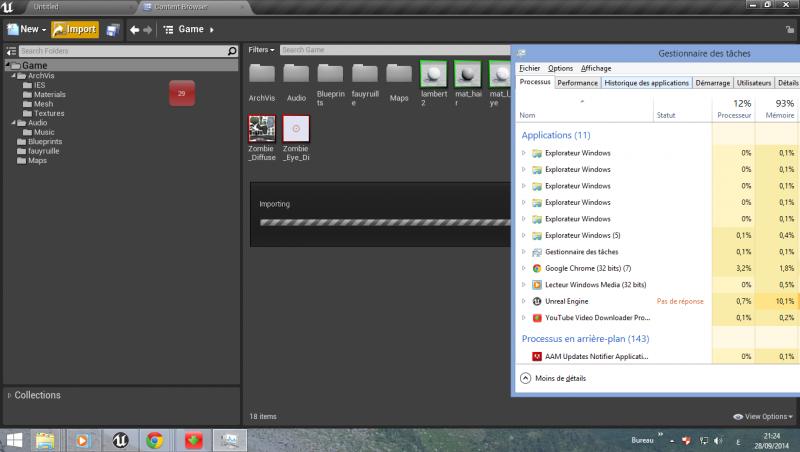Open File Explorer from the taskbar

click(45, 440)
